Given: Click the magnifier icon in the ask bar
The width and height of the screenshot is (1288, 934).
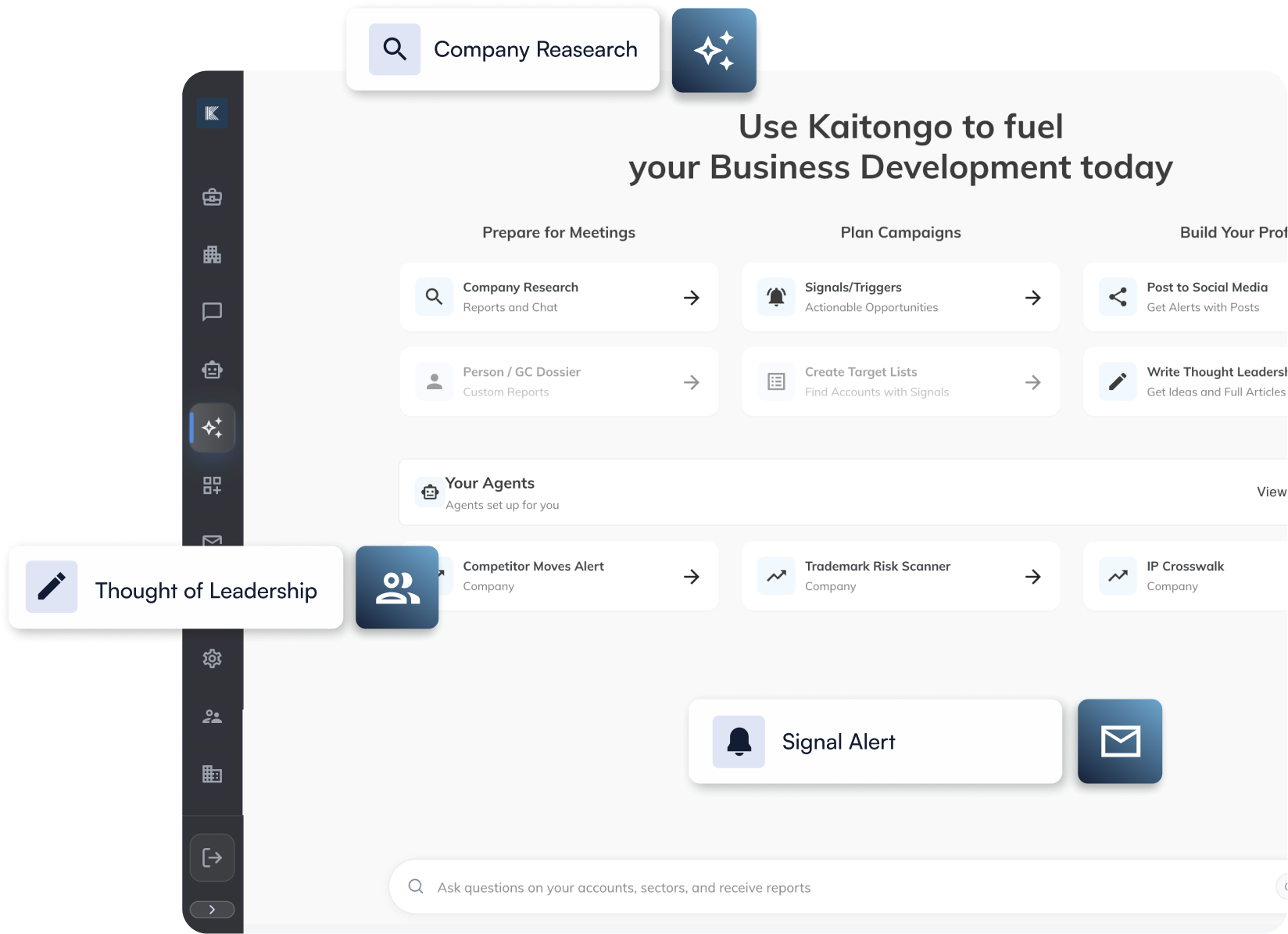Looking at the screenshot, I should point(416,886).
